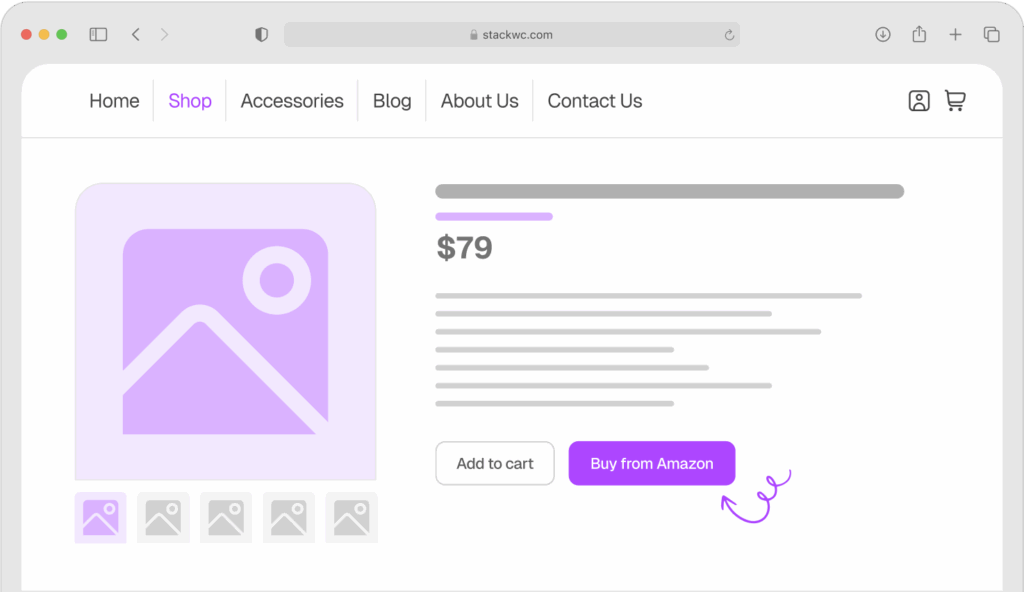The width and height of the screenshot is (1024, 592).
Task: Open the shopping cart icon
Action: 955,100
